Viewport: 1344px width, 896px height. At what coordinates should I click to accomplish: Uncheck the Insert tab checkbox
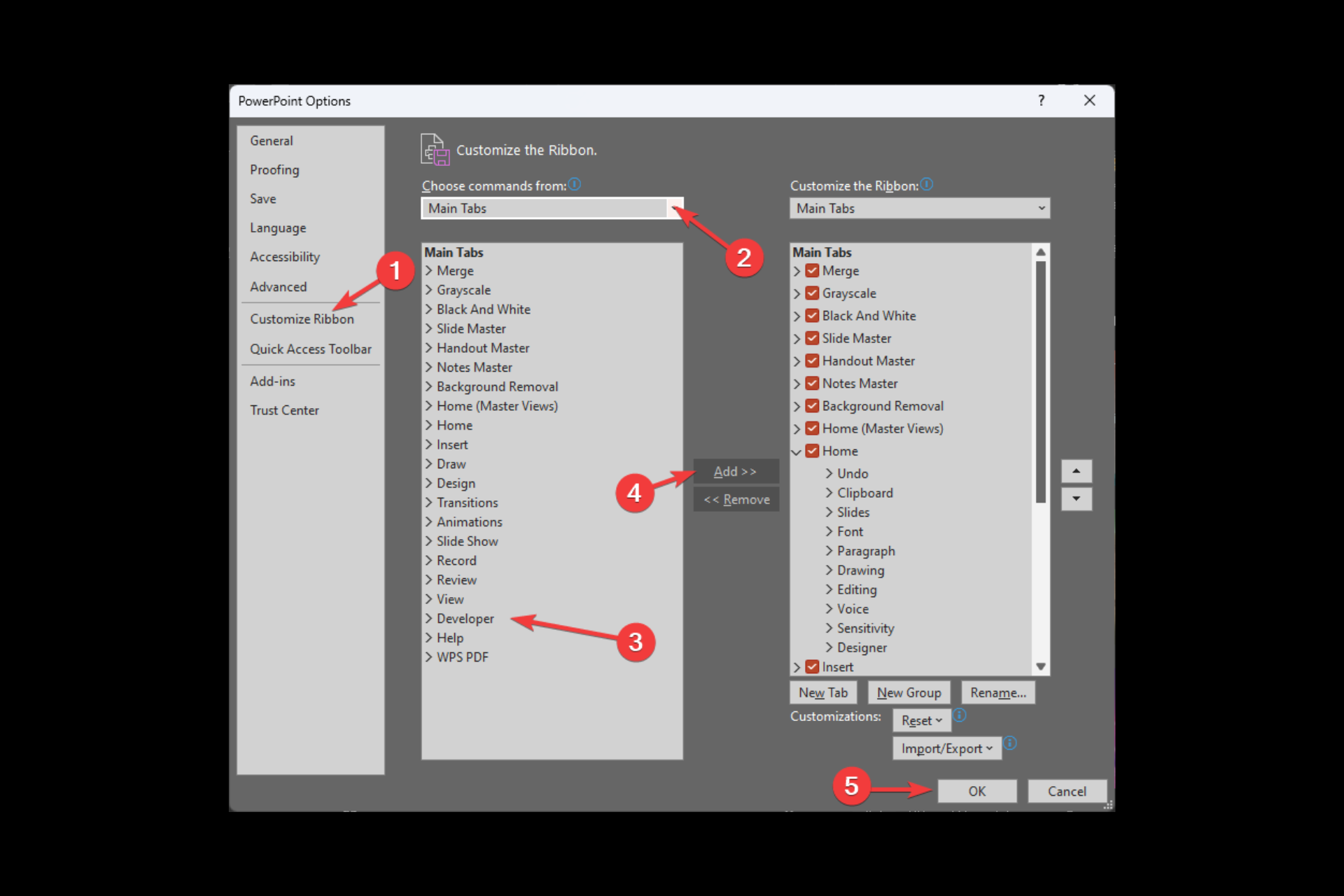(812, 666)
